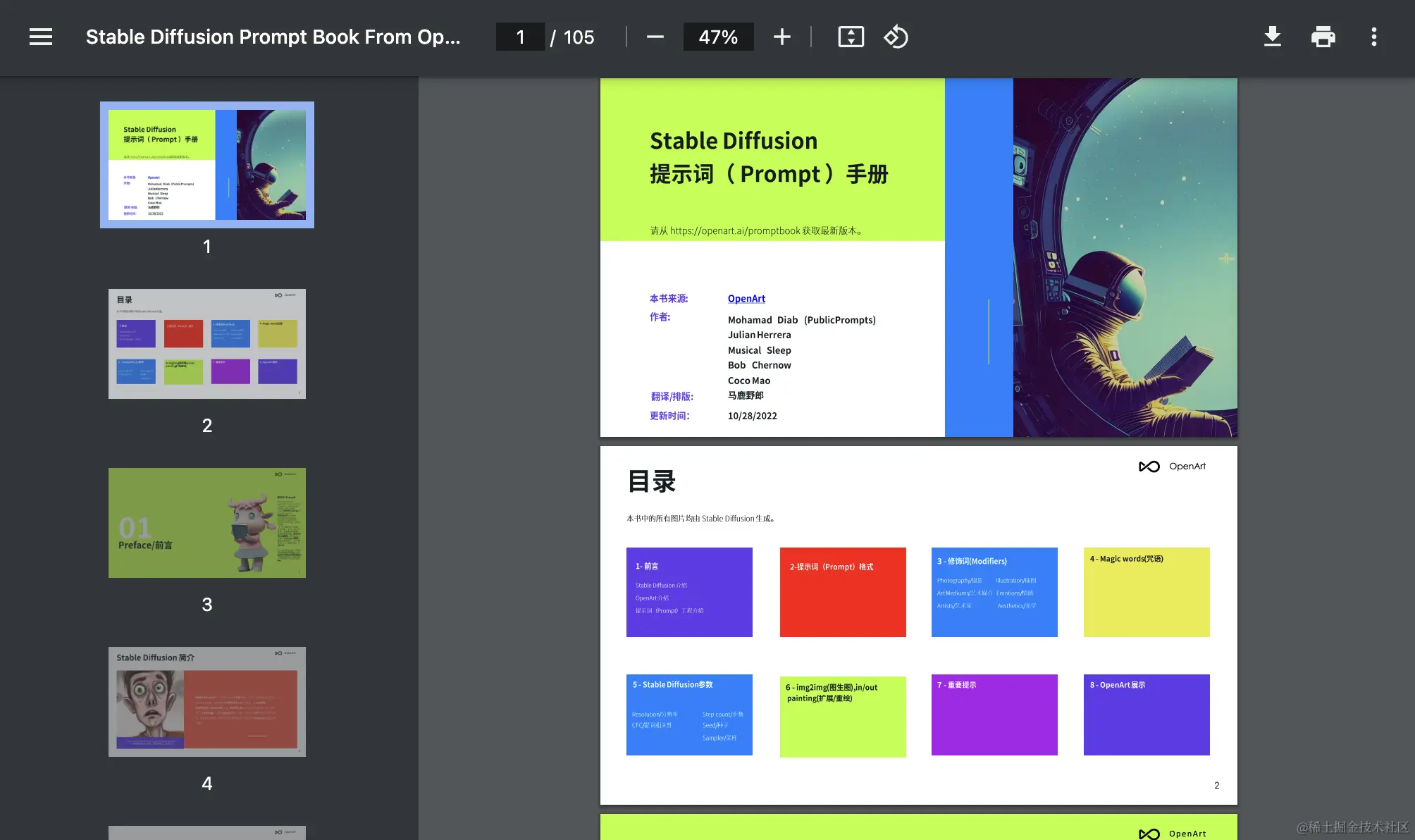Open the blue '3 - 修饰词(Modifiers)' section box
The height and width of the screenshot is (840, 1415).
pyautogui.click(x=994, y=592)
